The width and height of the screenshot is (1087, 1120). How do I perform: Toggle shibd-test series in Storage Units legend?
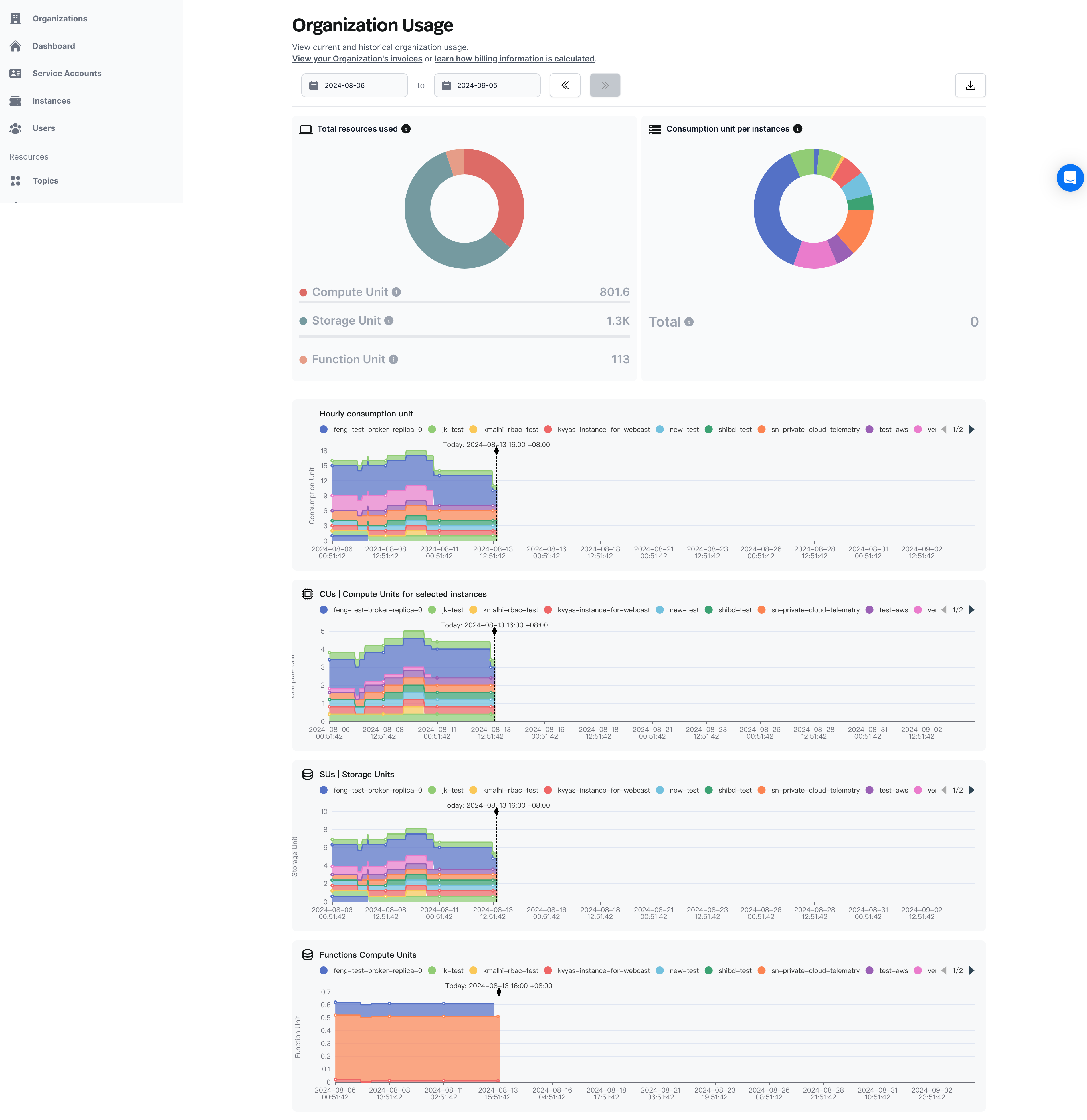click(734, 790)
